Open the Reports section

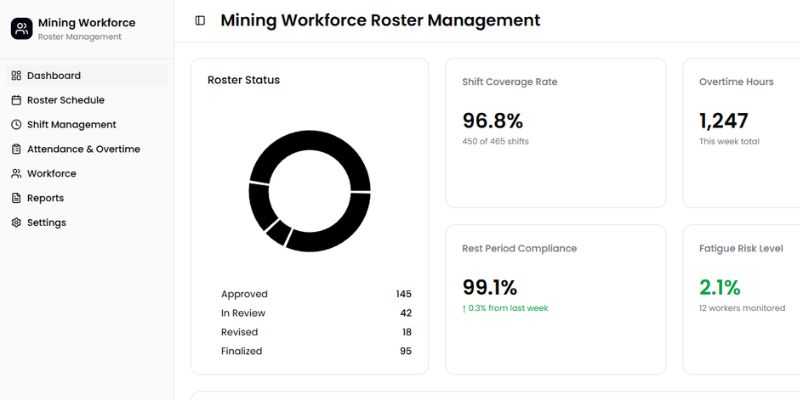[x=87, y=198]
